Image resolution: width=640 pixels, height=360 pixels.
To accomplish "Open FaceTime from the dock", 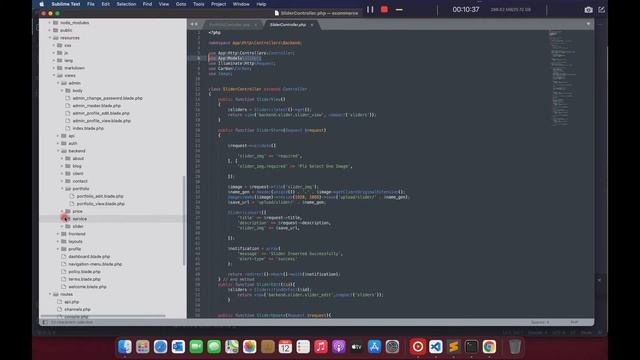I will (196, 347).
